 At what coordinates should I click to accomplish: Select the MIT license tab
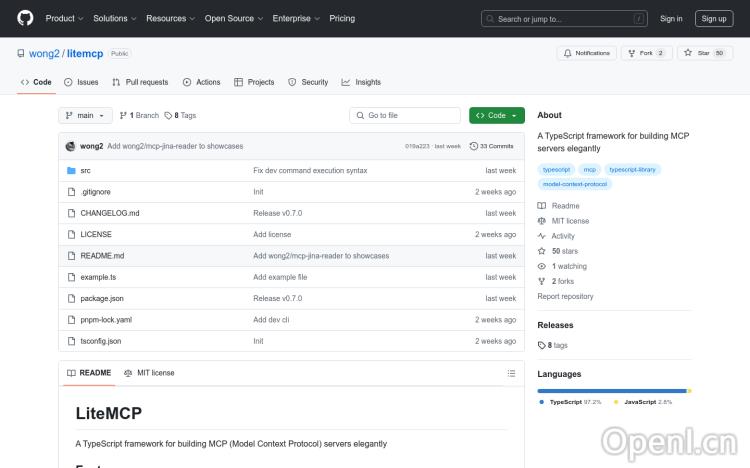pos(149,373)
